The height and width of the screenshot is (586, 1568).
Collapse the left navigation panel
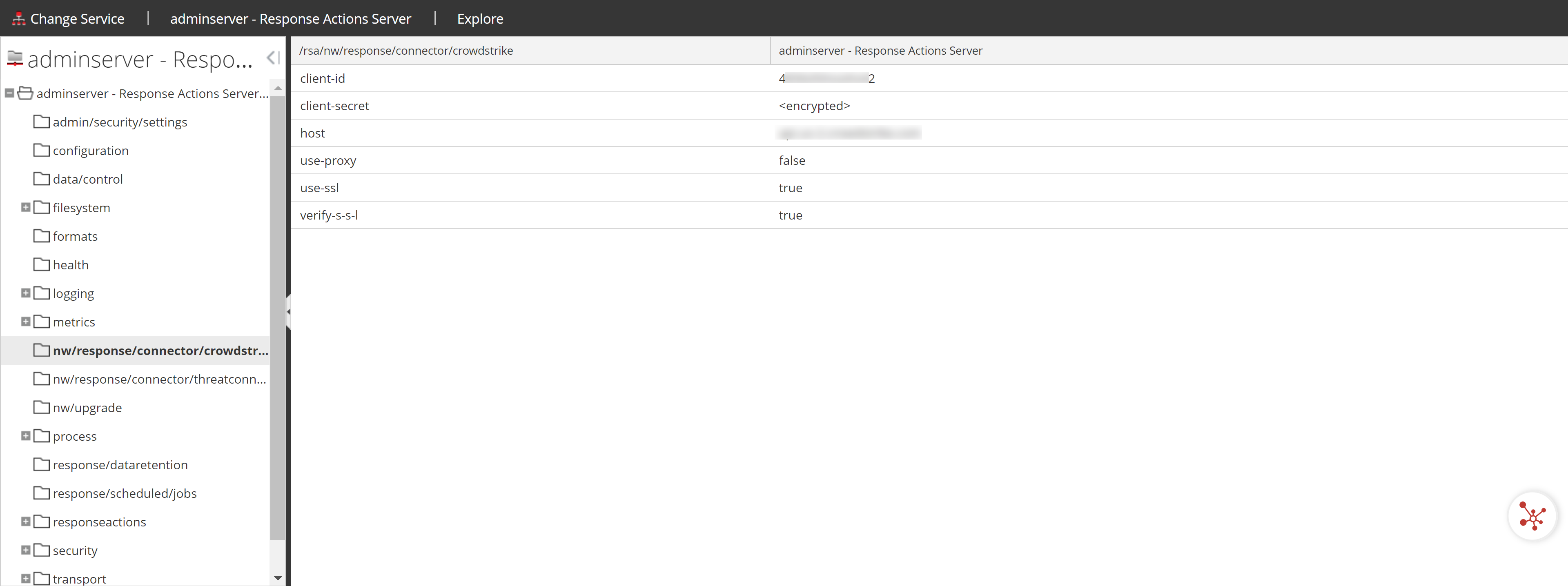(x=272, y=58)
